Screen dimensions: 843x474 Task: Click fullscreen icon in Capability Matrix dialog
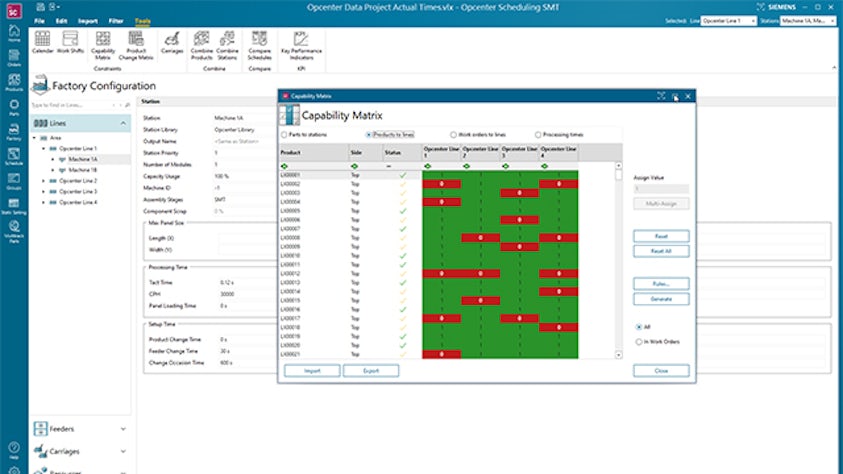coord(661,96)
